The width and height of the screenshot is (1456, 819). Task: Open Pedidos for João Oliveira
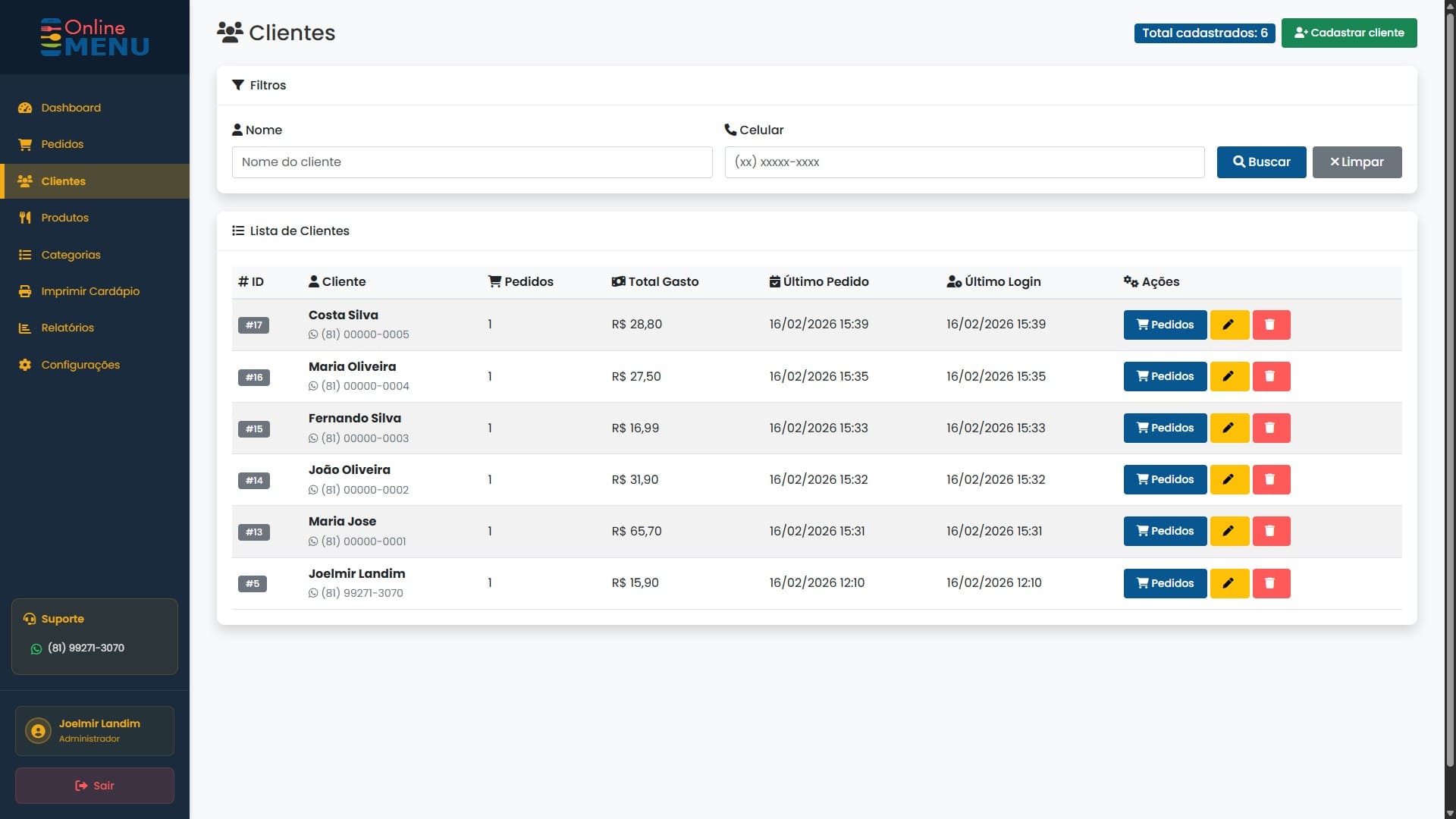[1165, 479]
